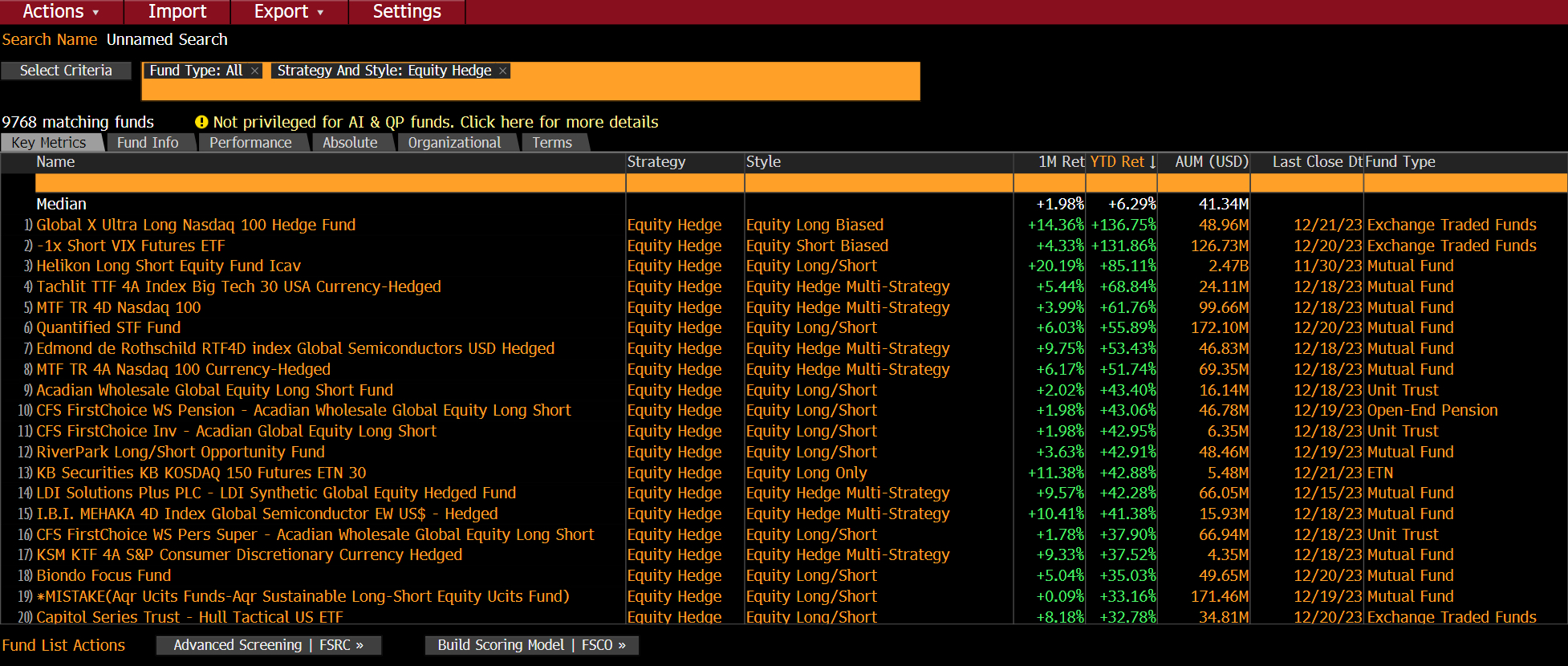The width and height of the screenshot is (1568, 666).
Task: Click the Equity Long Only style cell
Action: 806,473
